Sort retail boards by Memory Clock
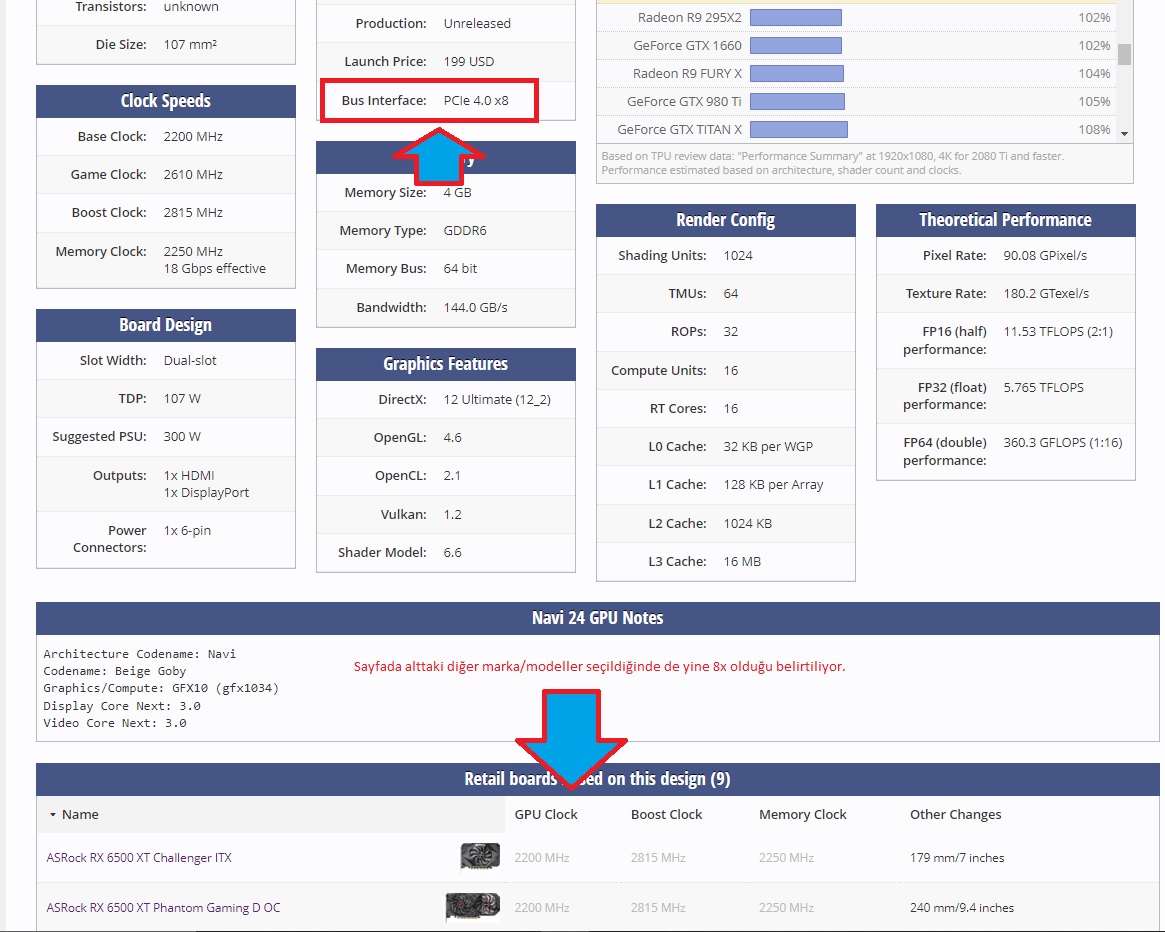The width and height of the screenshot is (1165, 932). 802,815
